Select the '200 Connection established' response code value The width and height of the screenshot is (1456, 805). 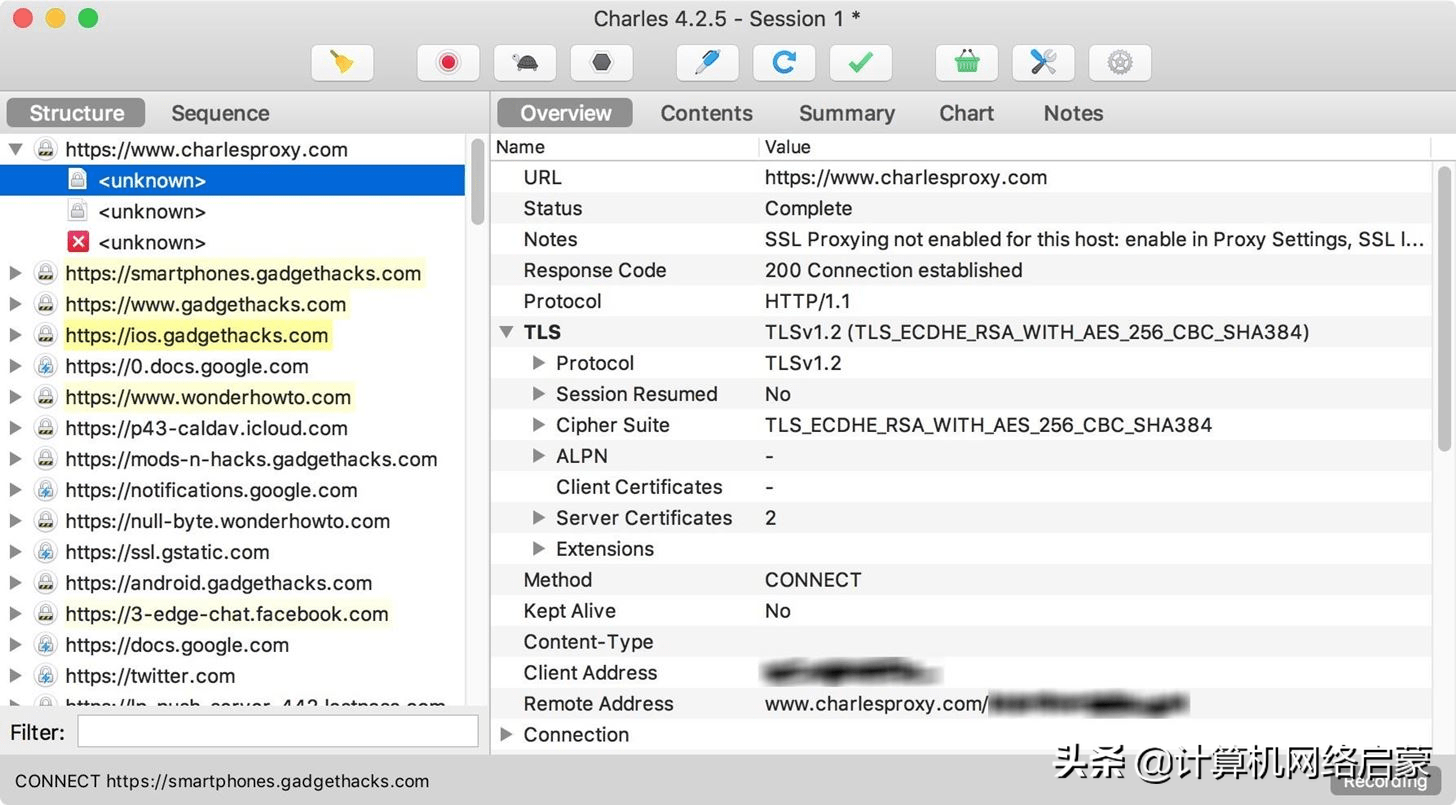[x=893, y=270]
